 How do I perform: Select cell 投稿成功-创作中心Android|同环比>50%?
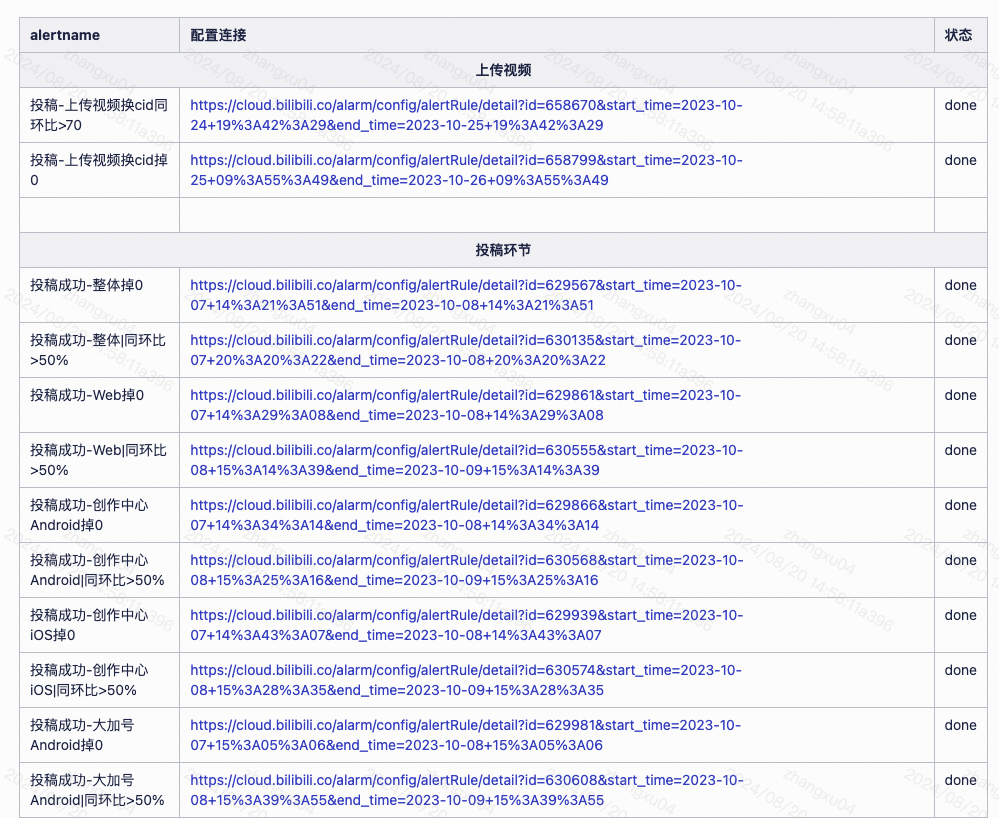(97, 570)
